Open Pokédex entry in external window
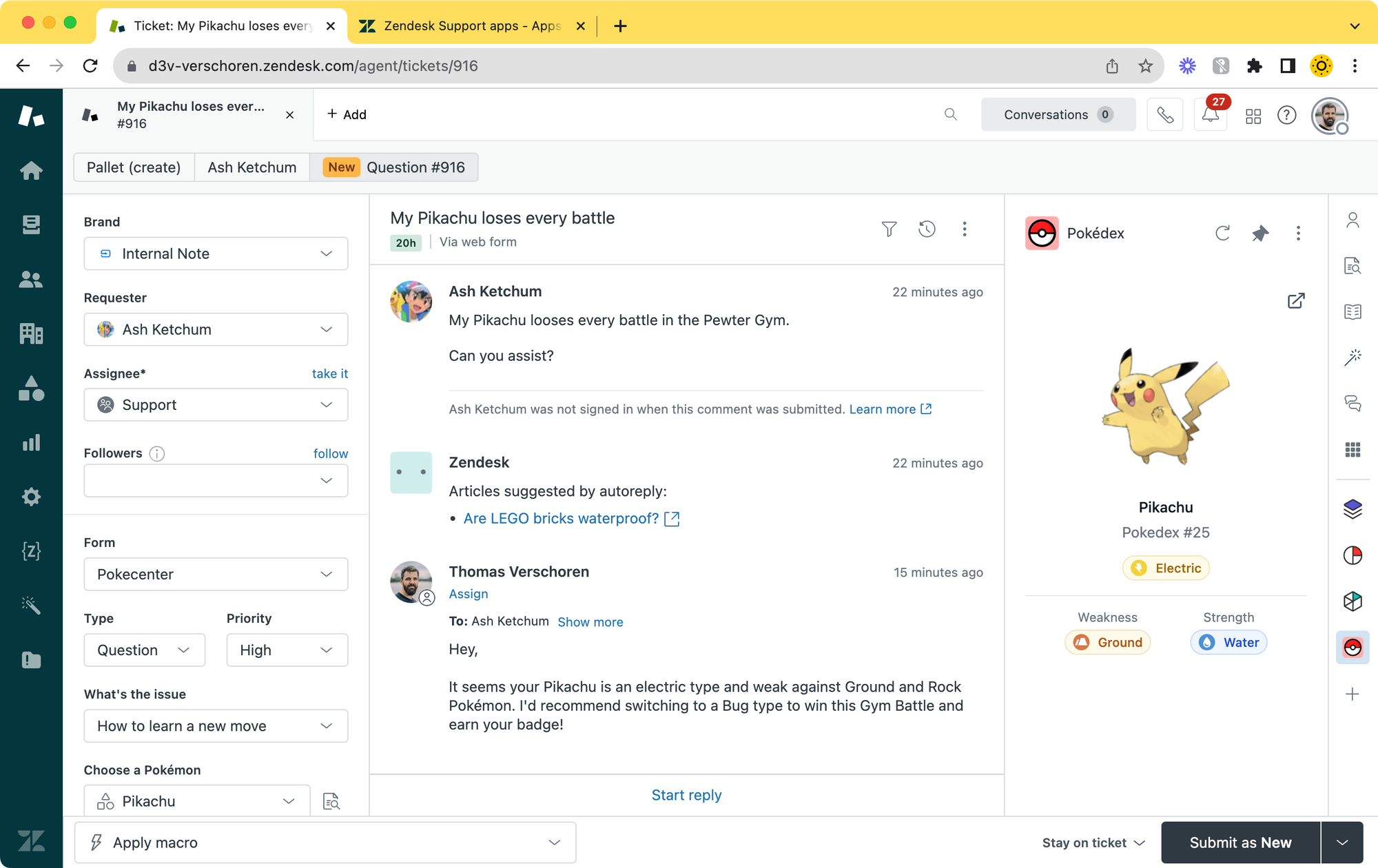This screenshot has height=868, width=1378. pos(1295,301)
